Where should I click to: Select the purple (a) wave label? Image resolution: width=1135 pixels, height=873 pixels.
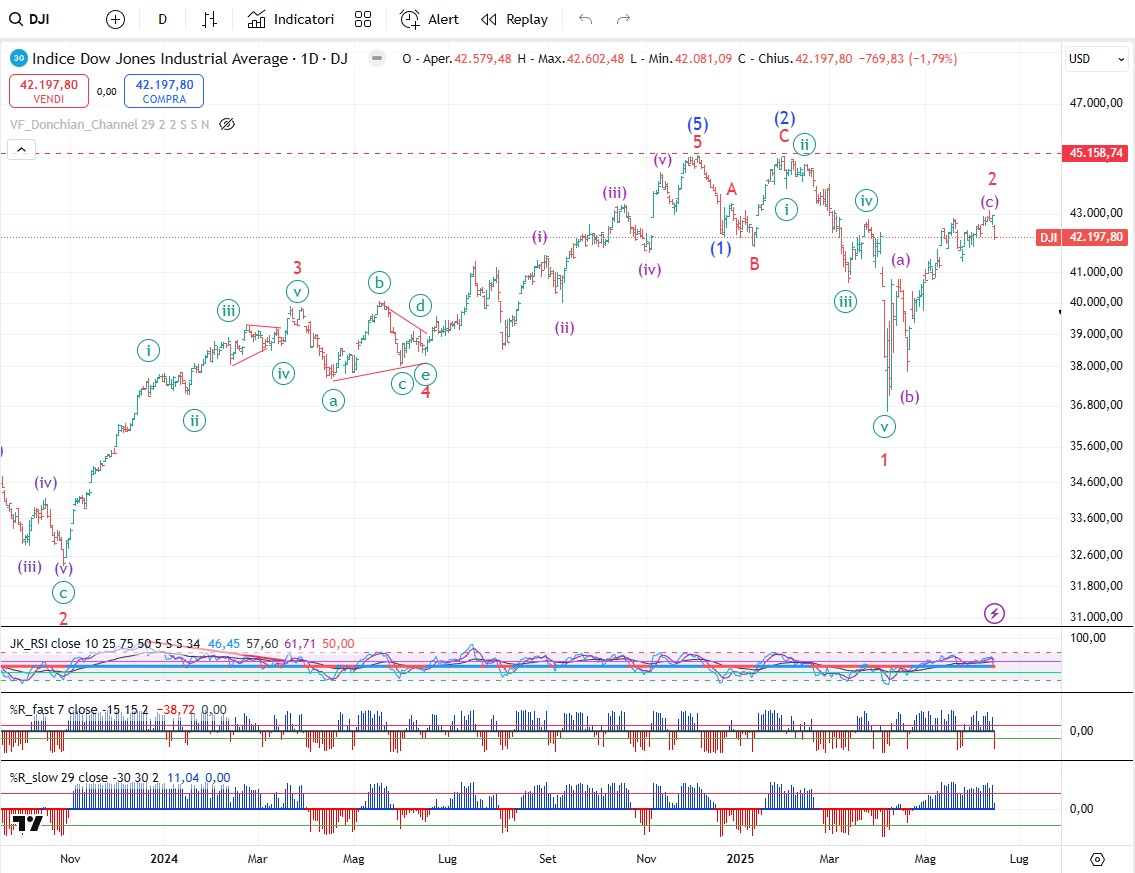coord(900,259)
